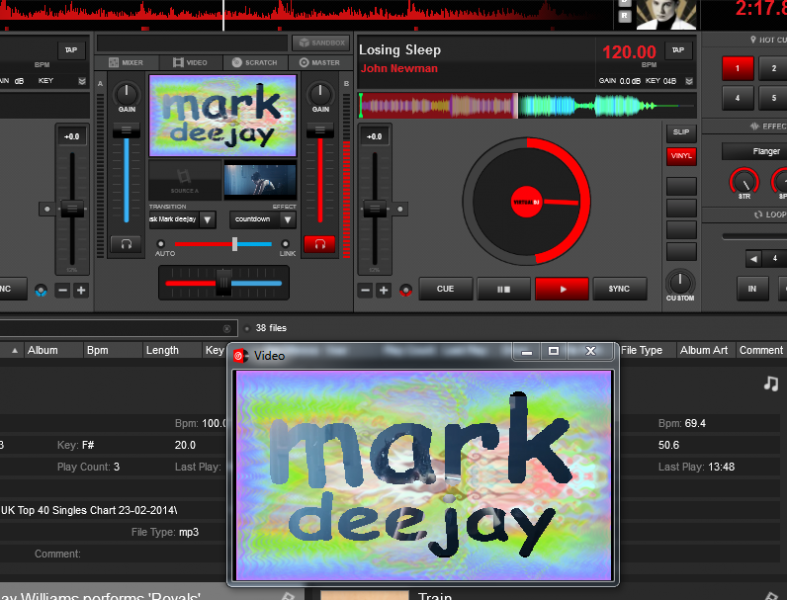This screenshot has height=600, width=787.
Task: Click the plus pitch bend button on right deck
Action: tap(384, 290)
